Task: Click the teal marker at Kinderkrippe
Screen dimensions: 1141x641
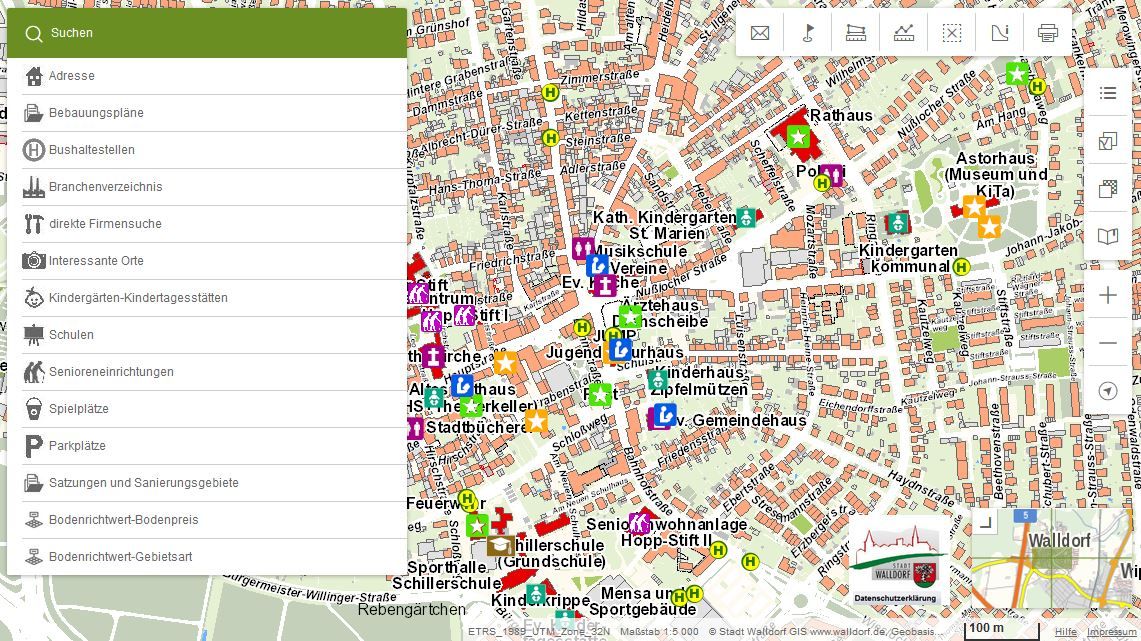Action: [x=536, y=594]
